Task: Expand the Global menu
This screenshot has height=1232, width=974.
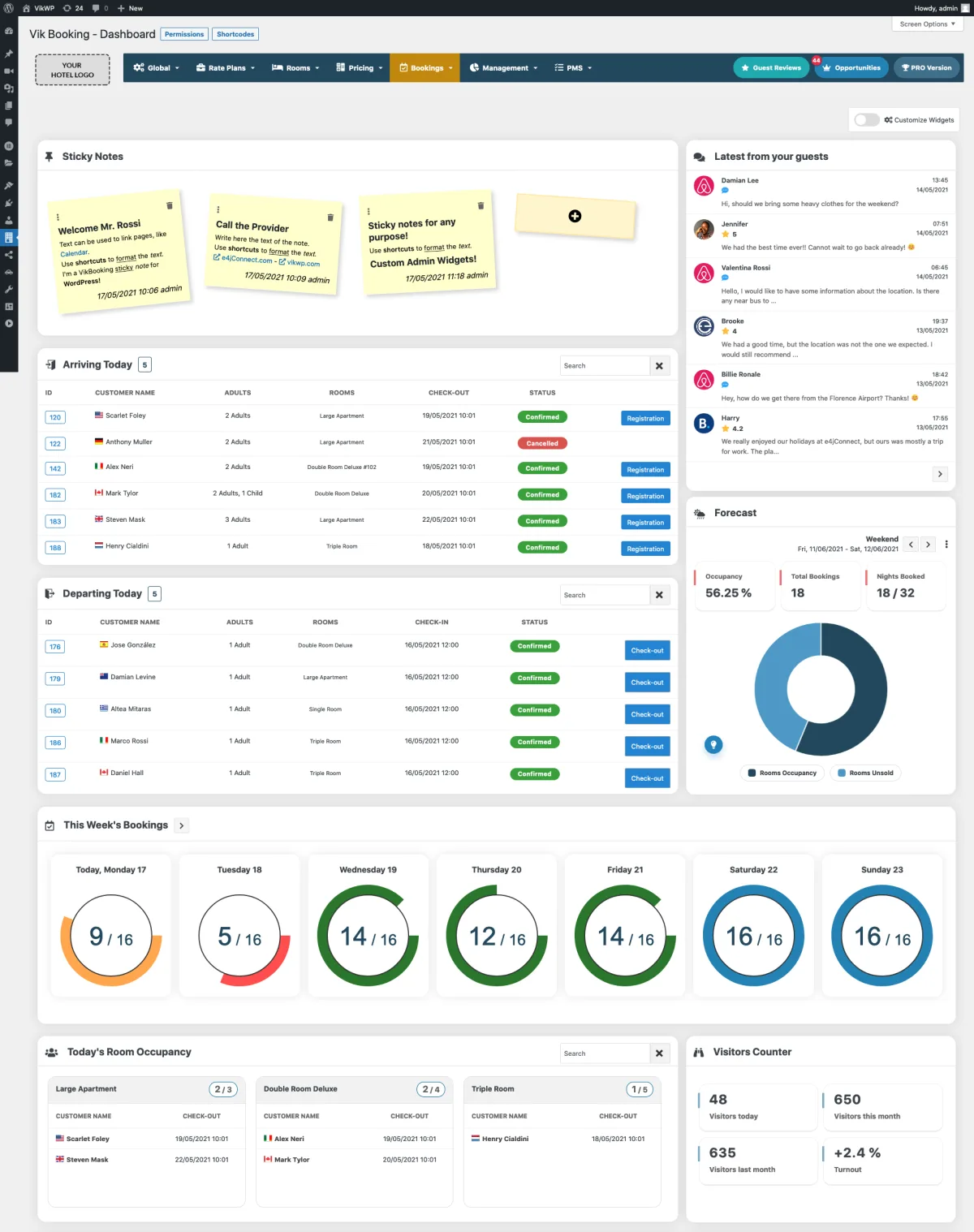Action: pos(156,68)
